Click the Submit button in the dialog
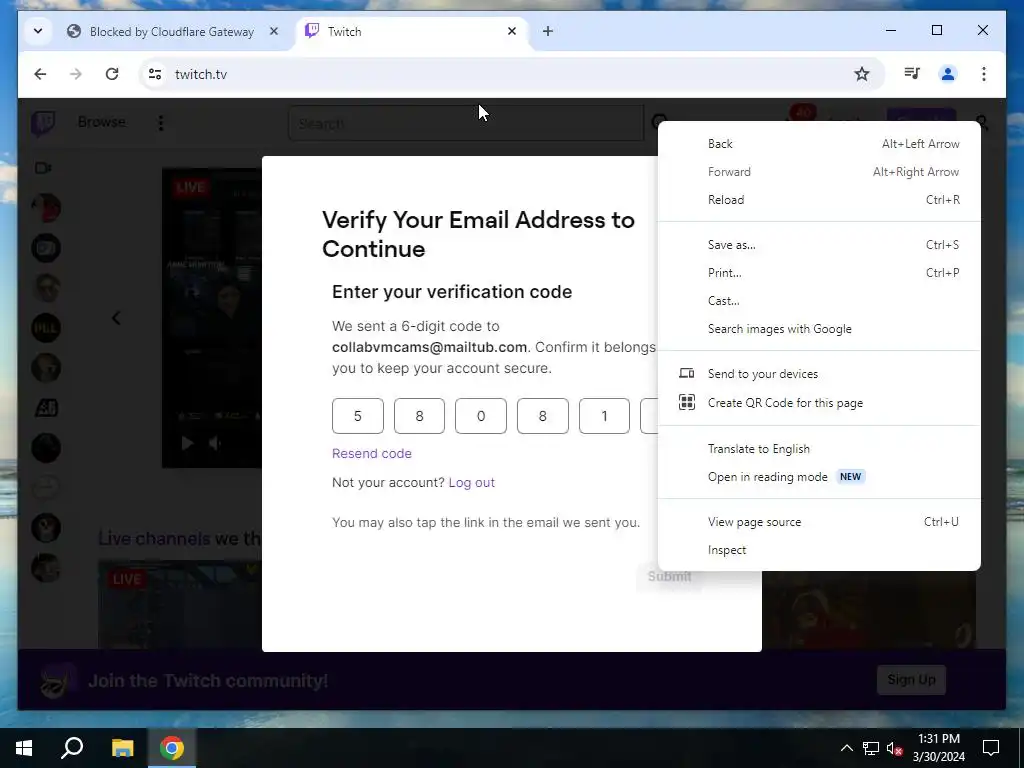Screen dimensions: 1024x768 click(669, 577)
